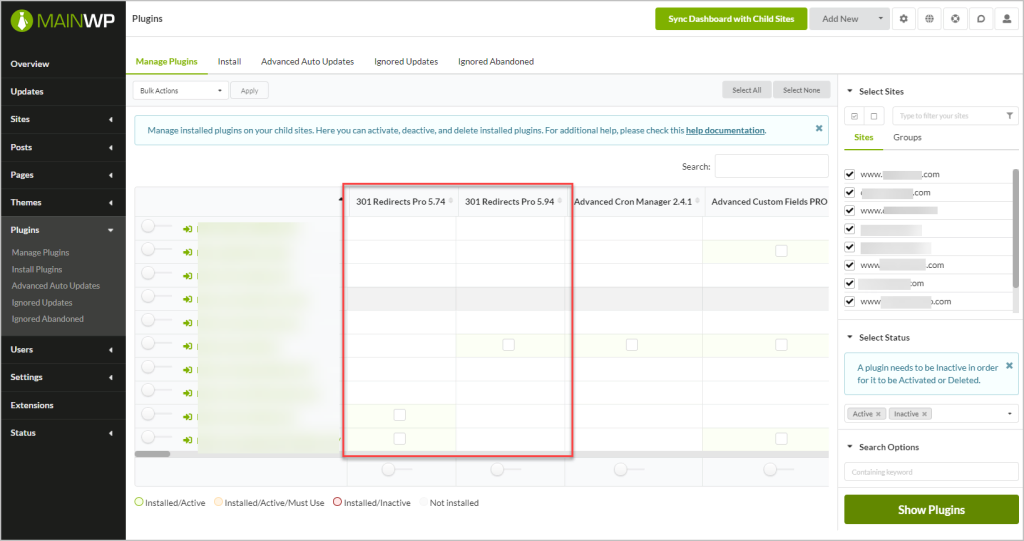Screen dimensions: 1024x541
Task: Toggle the switch below Advanced Custom Fields PRO column
Action: [x=778, y=470]
